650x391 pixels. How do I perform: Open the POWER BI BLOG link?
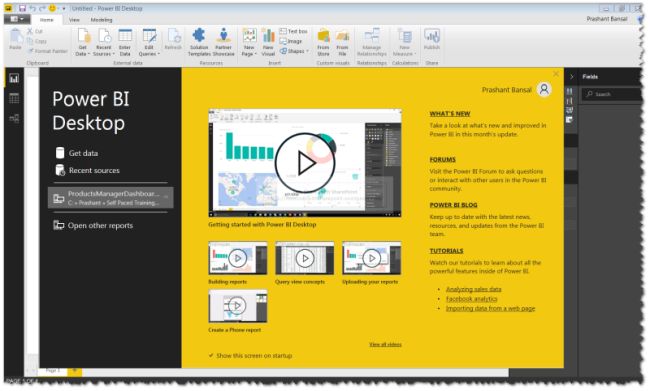[453, 205]
